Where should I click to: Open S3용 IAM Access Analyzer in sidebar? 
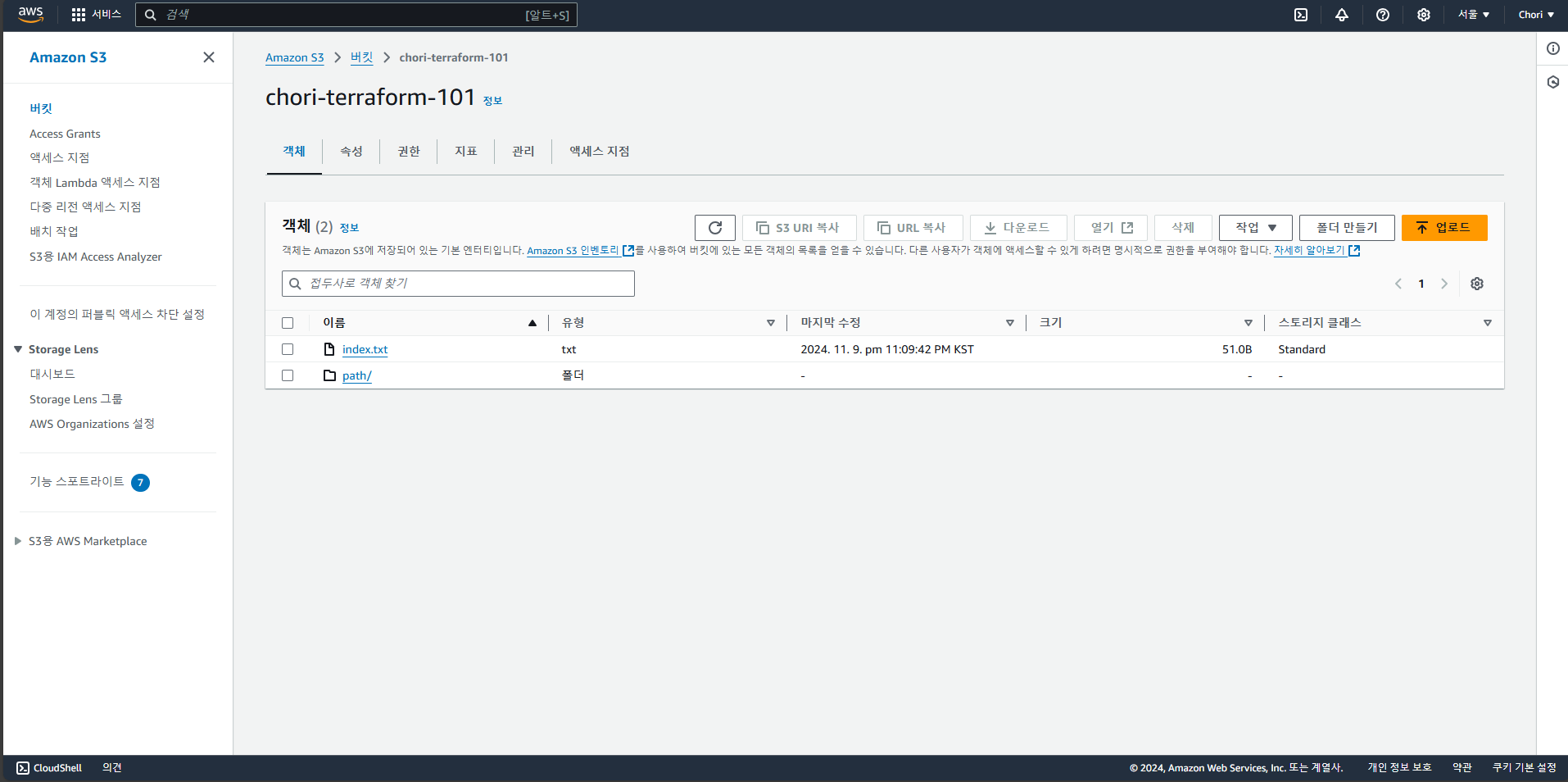(x=96, y=257)
